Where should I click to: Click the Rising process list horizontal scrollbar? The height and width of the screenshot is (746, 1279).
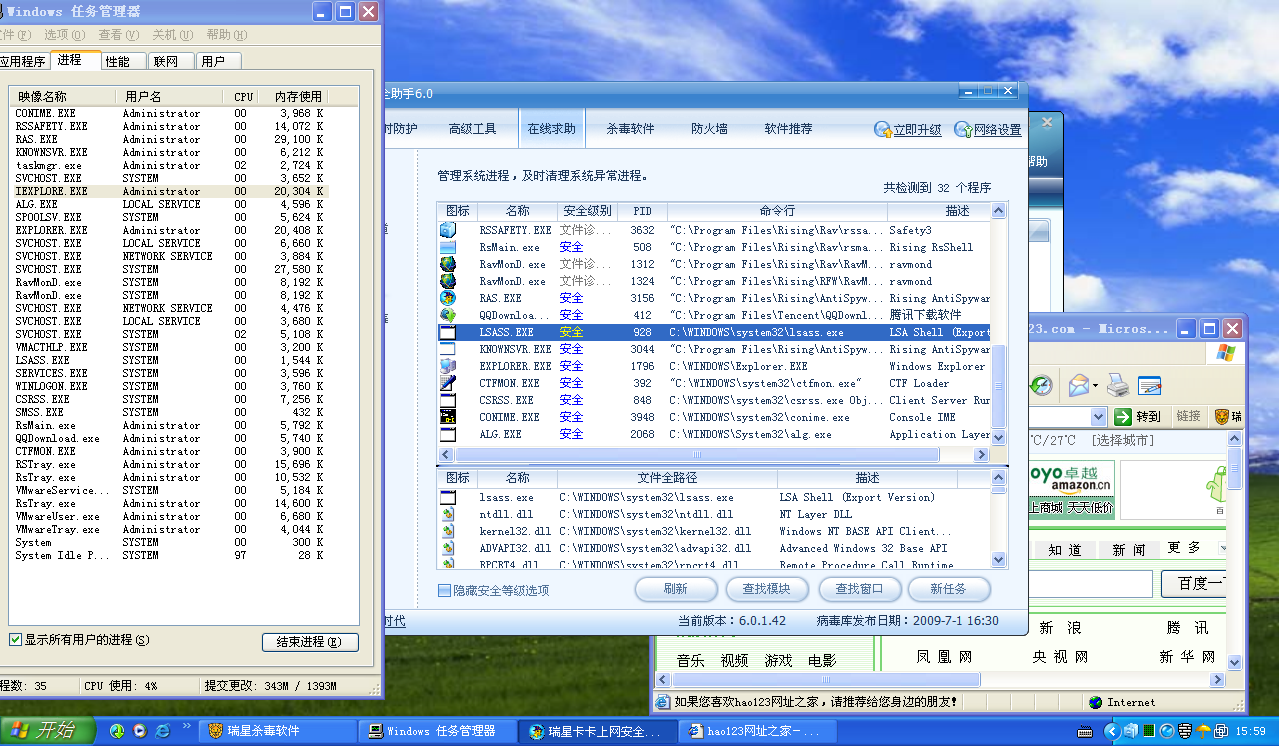pyautogui.click(x=700, y=454)
